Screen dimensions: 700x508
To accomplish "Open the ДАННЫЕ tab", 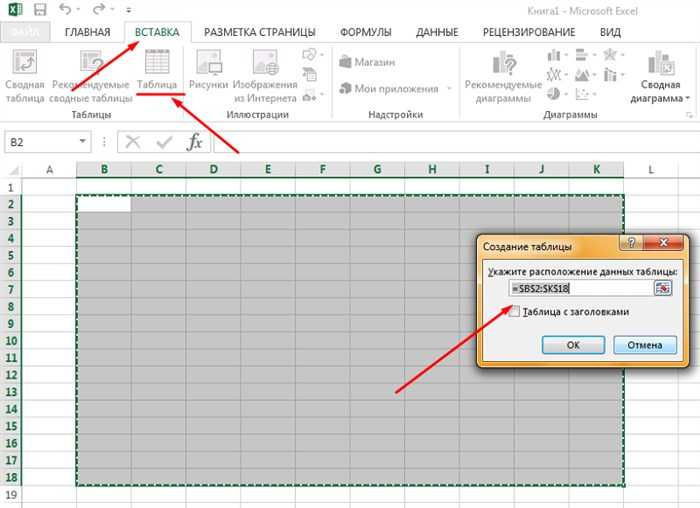I will click(x=437, y=32).
